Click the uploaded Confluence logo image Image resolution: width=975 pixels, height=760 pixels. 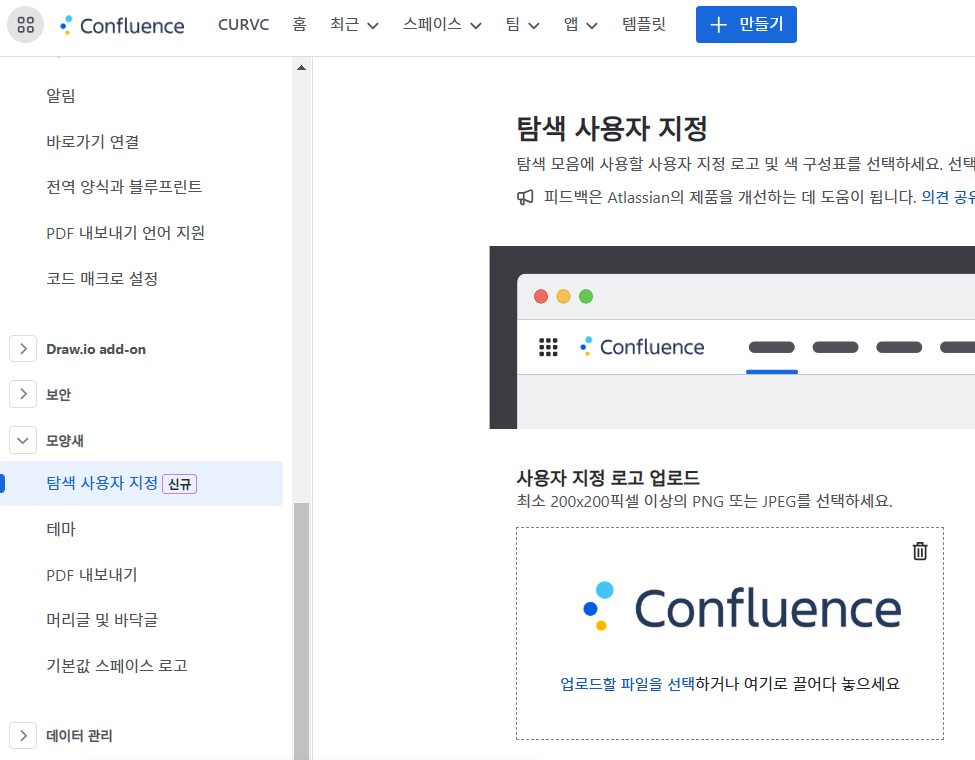pos(742,608)
